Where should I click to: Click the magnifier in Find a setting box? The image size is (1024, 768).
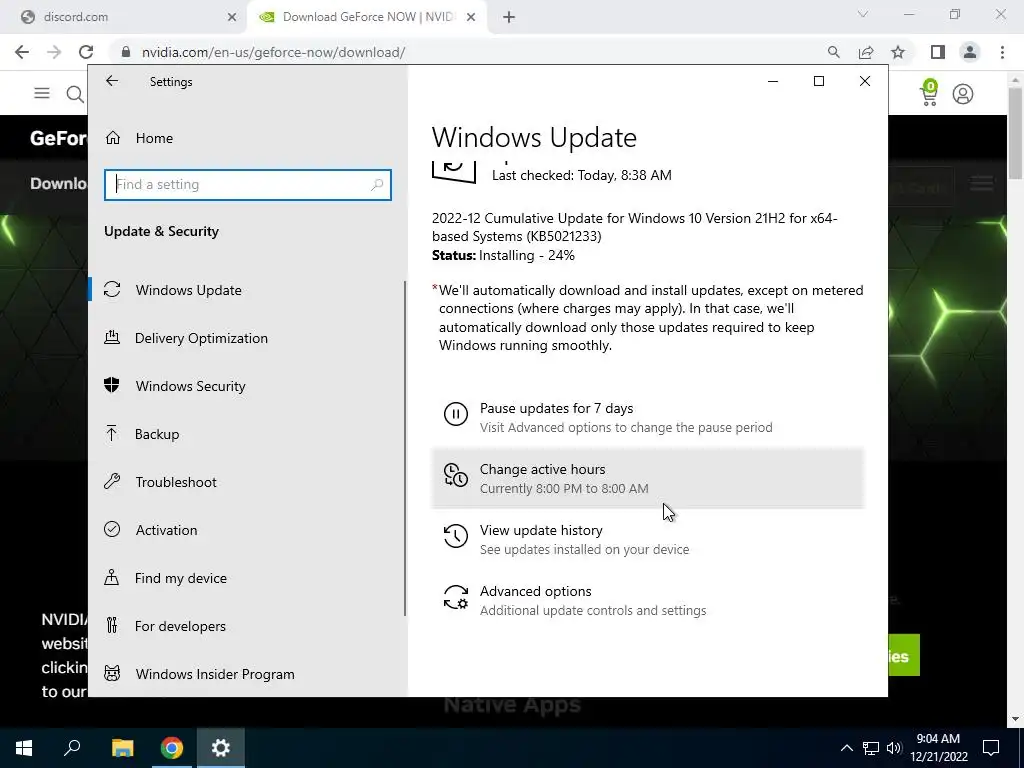coord(377,185)
